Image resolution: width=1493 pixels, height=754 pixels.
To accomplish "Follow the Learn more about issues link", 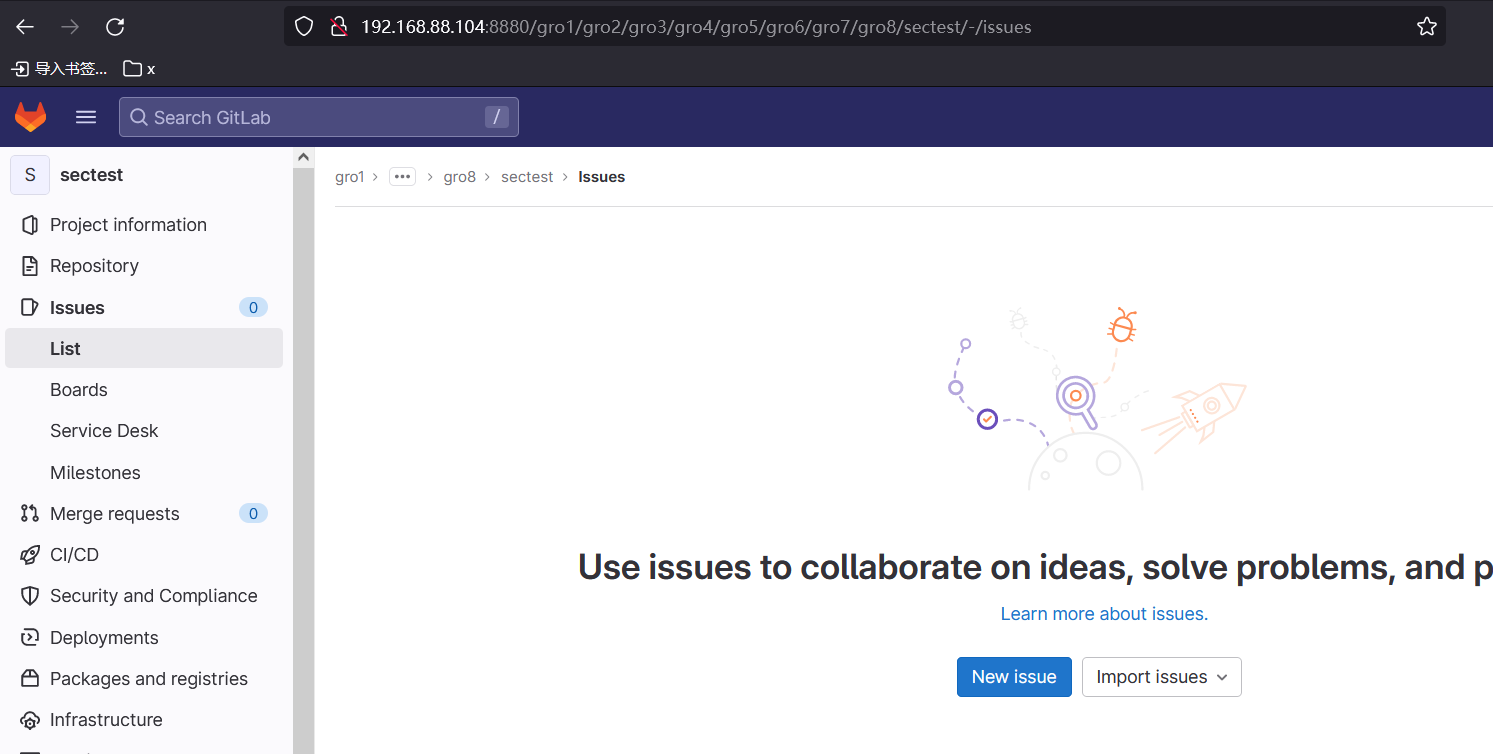I will (1104, 614).
